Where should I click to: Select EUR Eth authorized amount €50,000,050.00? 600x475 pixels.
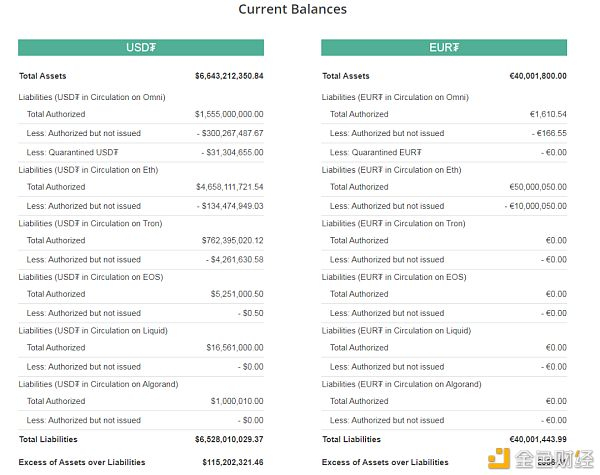tap(538, 187)
